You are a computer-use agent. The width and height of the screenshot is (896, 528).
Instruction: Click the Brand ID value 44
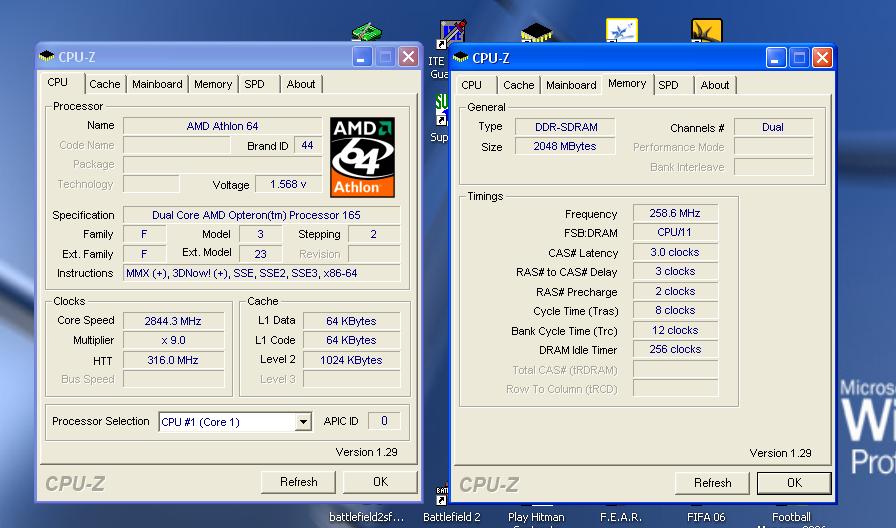(x=307, y=145)
